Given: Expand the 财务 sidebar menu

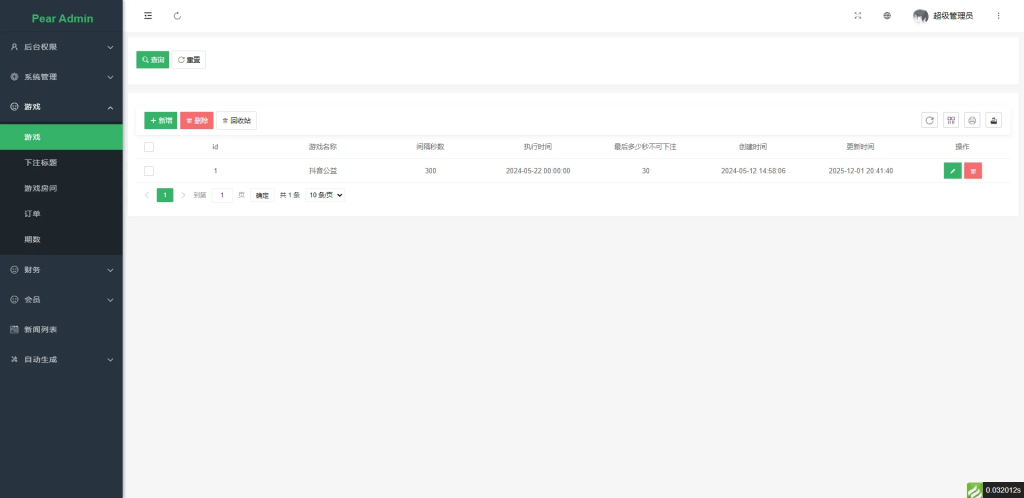Looking at the screenshot, I should (x=61, y=269).
